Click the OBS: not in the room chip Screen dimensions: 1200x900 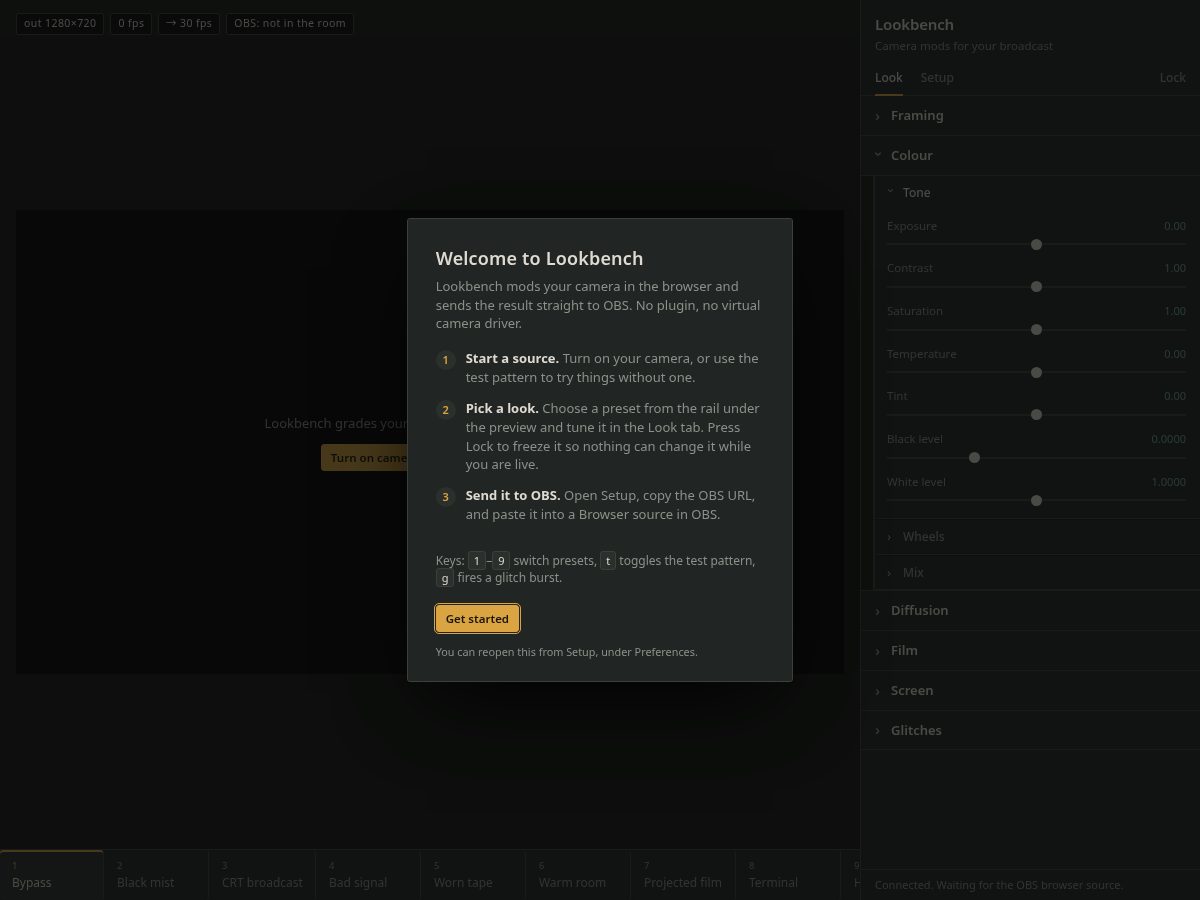[290, 23]
